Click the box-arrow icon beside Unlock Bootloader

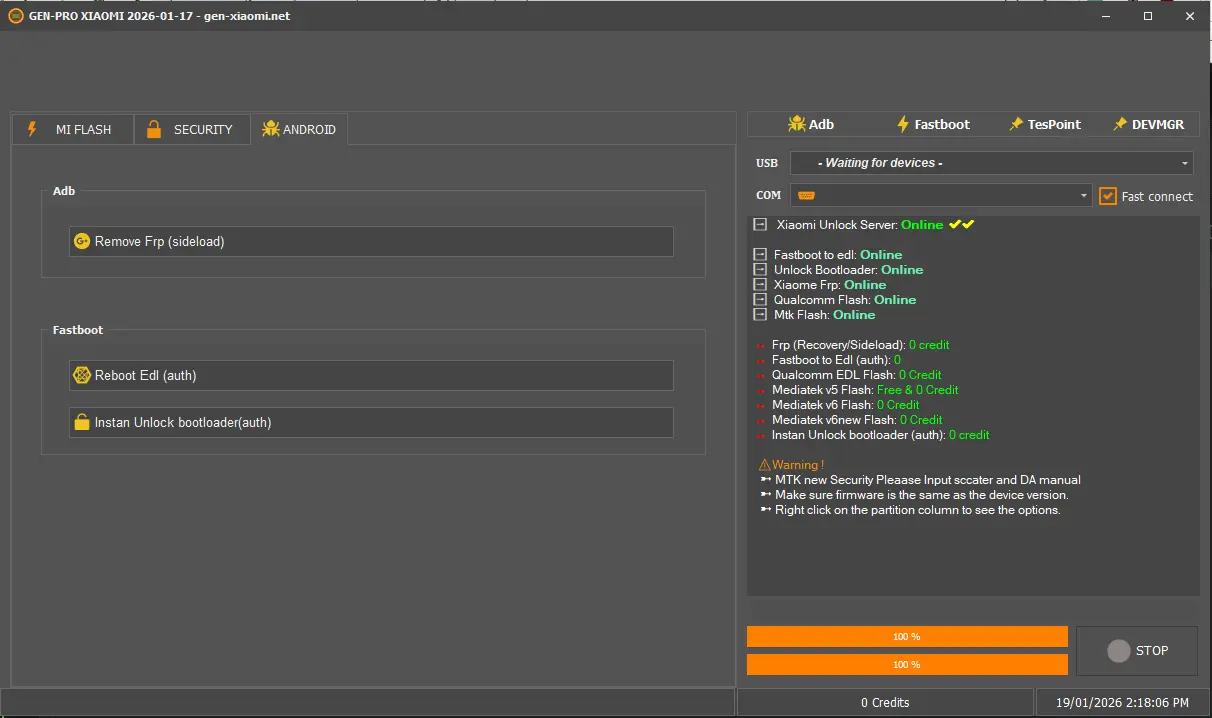760,270
